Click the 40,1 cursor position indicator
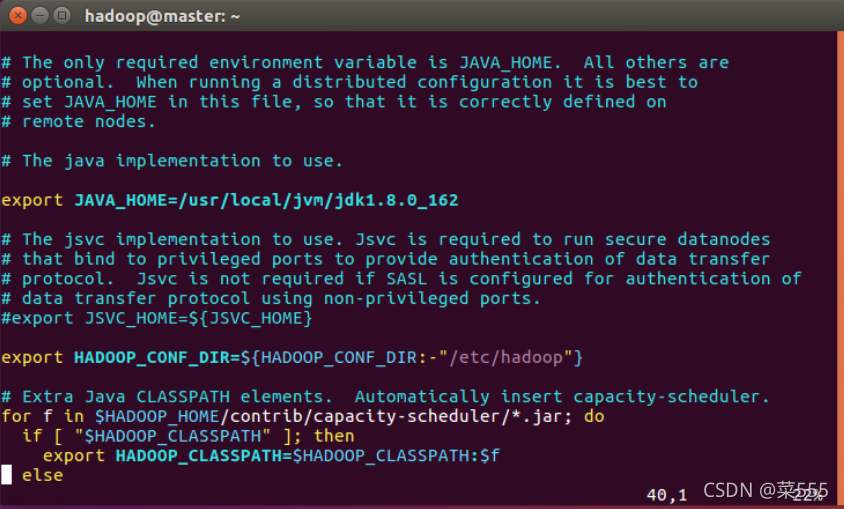 [x=667, y=494]
